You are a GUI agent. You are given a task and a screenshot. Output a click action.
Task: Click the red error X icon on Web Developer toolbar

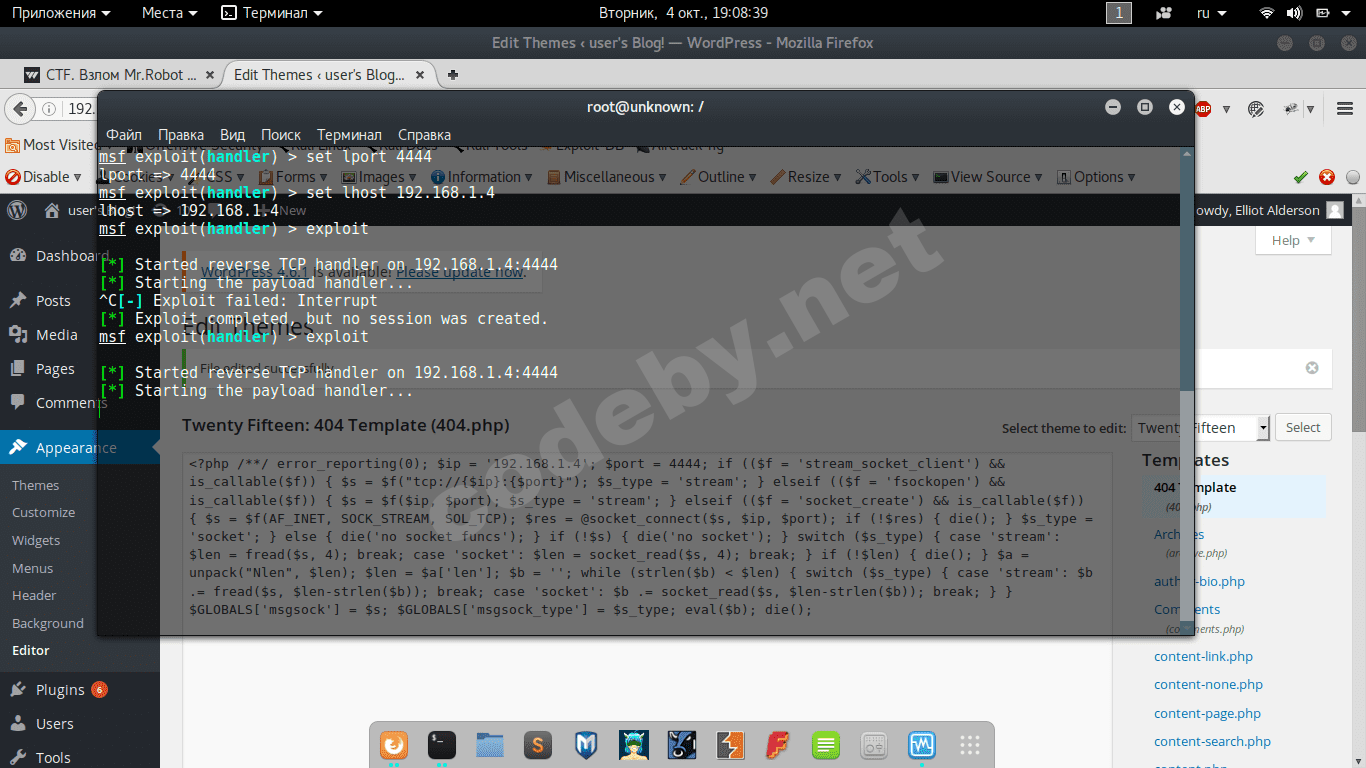(x=1327, y=177)
